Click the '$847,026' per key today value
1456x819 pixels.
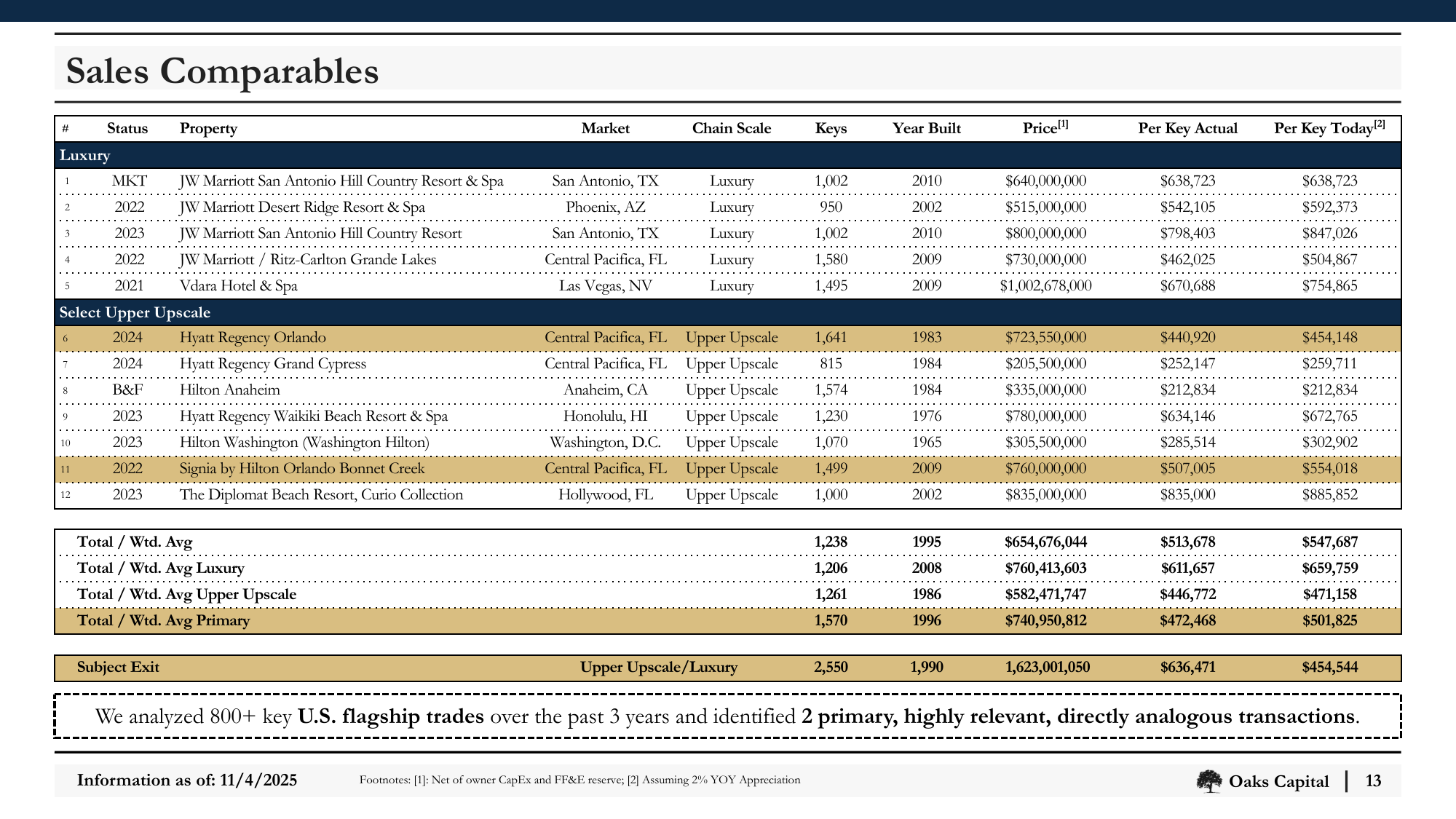click(1330, 233)
